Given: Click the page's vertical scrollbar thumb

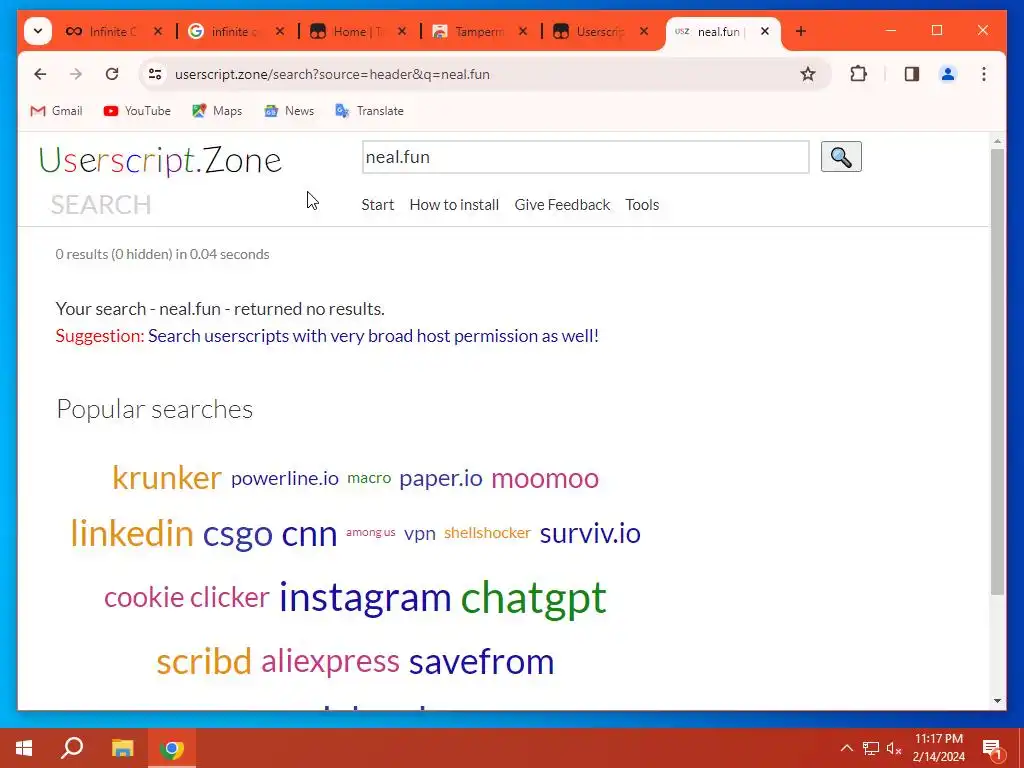Looking at the screenshot, I should tap(997, 371).
